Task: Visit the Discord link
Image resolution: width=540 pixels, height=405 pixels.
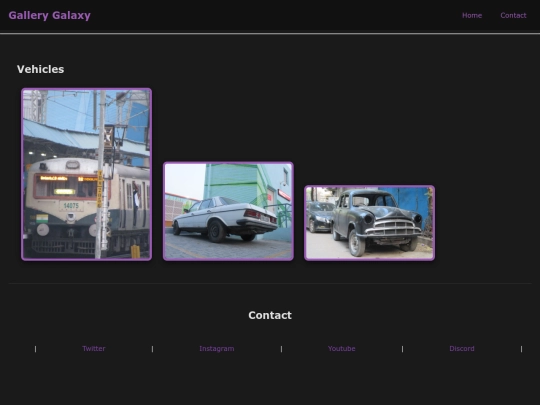Action: [461, 349]
